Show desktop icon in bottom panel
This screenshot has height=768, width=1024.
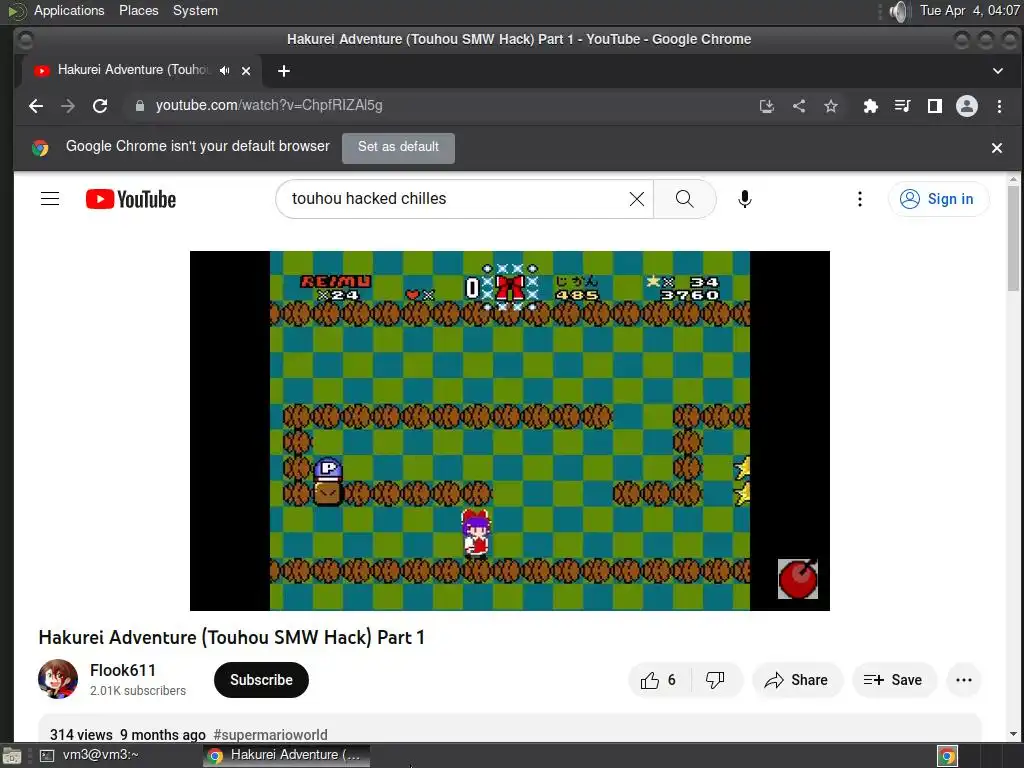tap(12, 756)
